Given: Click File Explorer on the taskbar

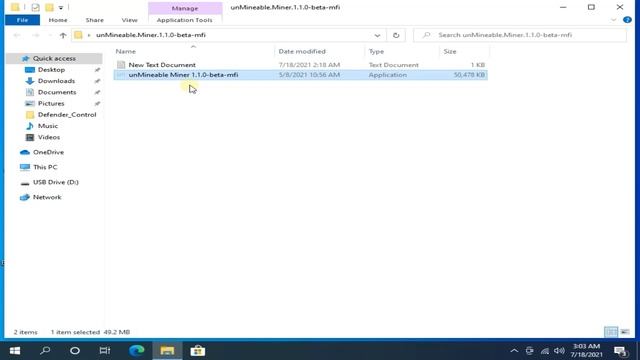Looking at the screenshot, I should pos(167,351).
